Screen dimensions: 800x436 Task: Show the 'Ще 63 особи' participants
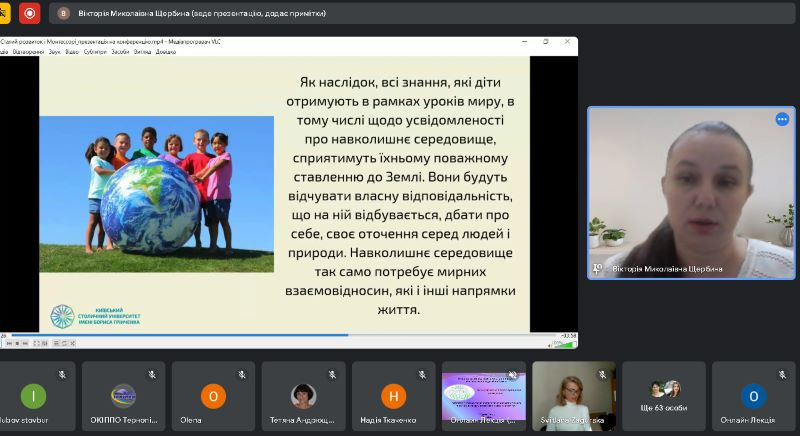[664, 396]
